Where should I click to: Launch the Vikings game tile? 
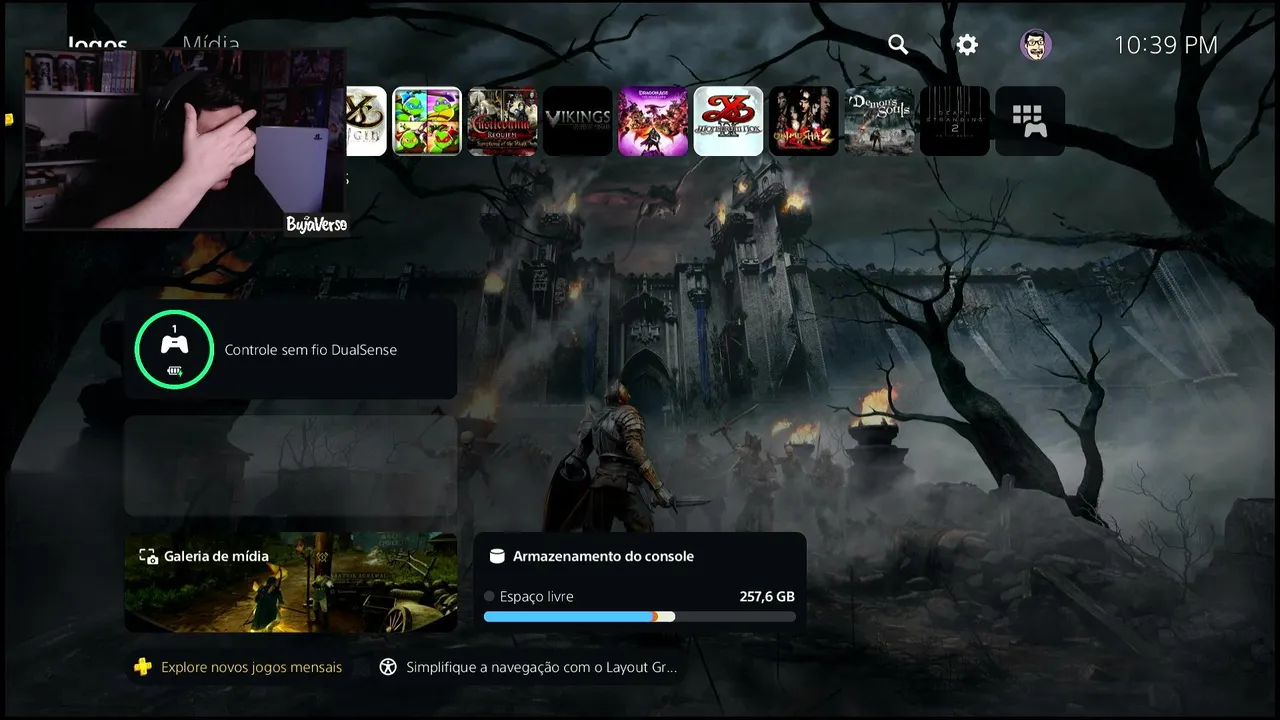578,121
